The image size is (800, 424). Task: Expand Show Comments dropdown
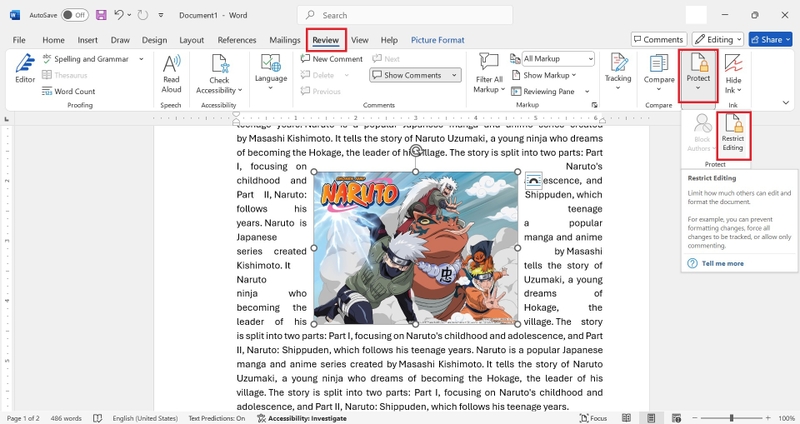coord(454,75)
